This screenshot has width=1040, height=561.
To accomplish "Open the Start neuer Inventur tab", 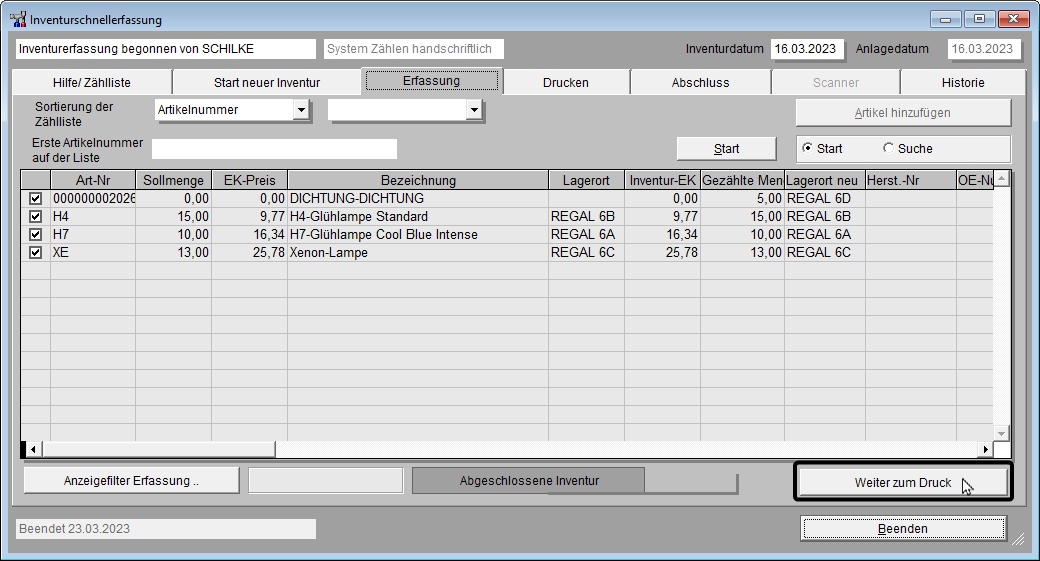I will (x=267, y=82).
